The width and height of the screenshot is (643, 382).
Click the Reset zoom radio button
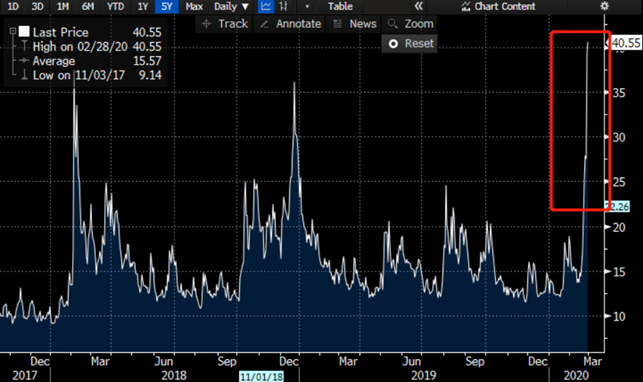pyautogui.click(x=393, y=44)
